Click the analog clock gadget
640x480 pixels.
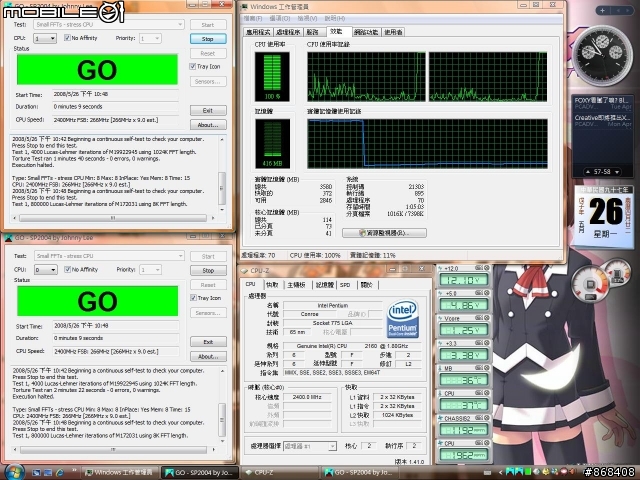pyautogui.click(x=602, y=55)
